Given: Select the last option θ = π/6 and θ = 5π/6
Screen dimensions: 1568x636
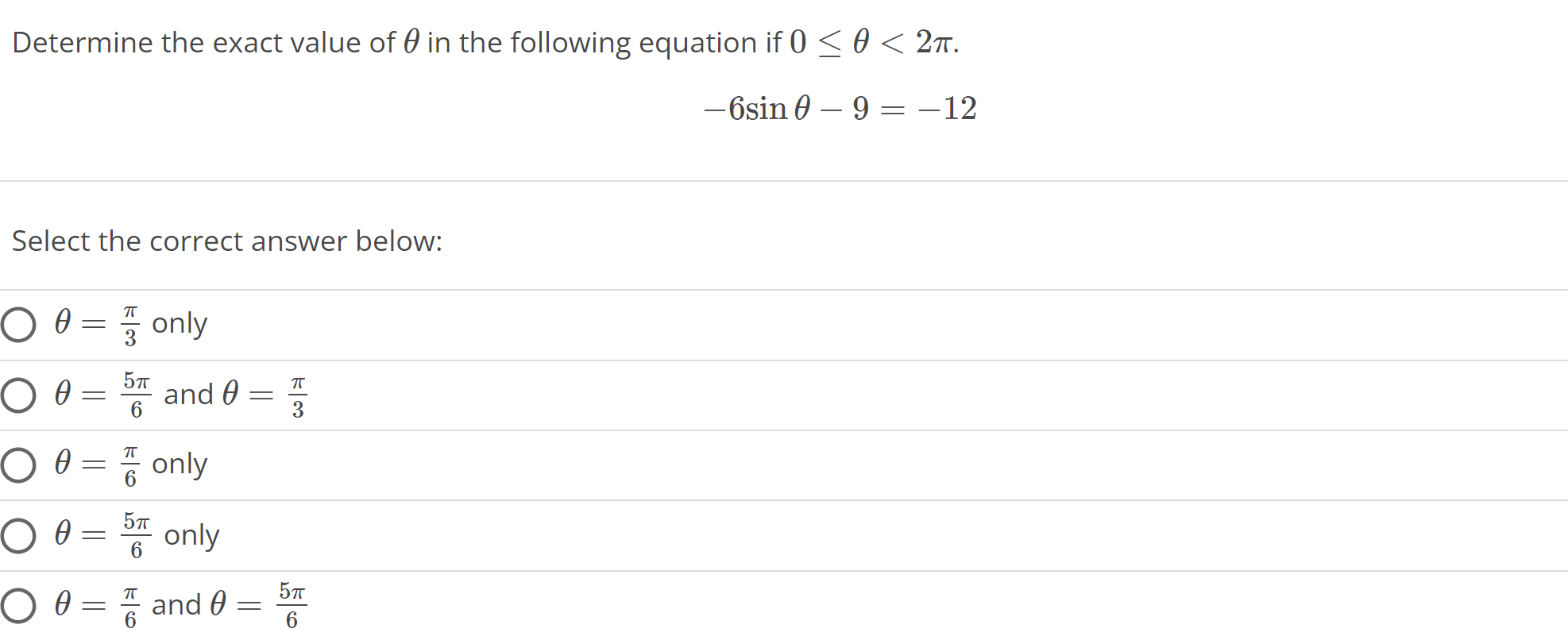Looking at the screenshot, I should coord(17,604).
